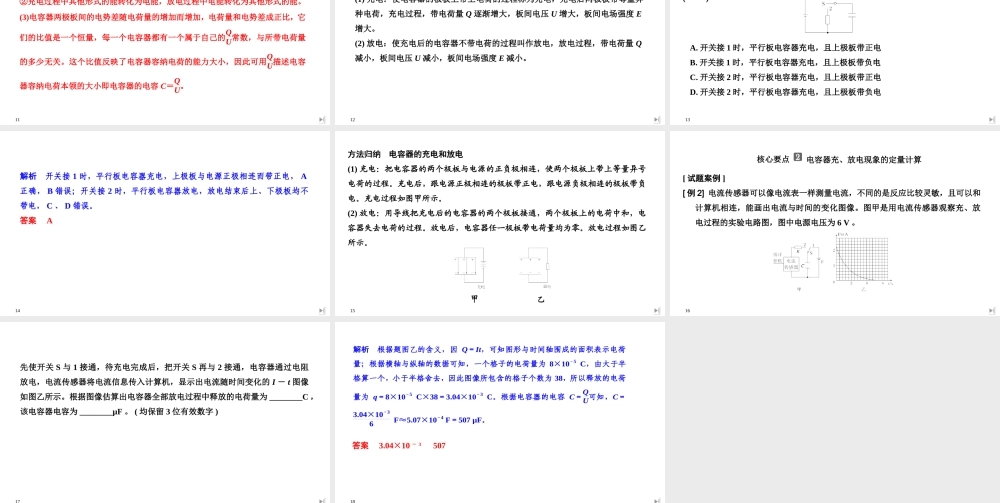Click the current-time graph on slide 16
1000x503 pixels.
pos(860,260)
